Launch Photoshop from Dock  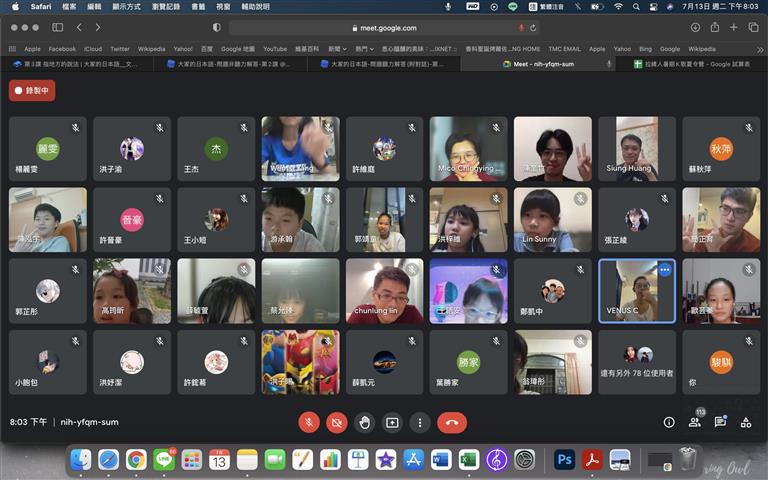click(564, 460)
